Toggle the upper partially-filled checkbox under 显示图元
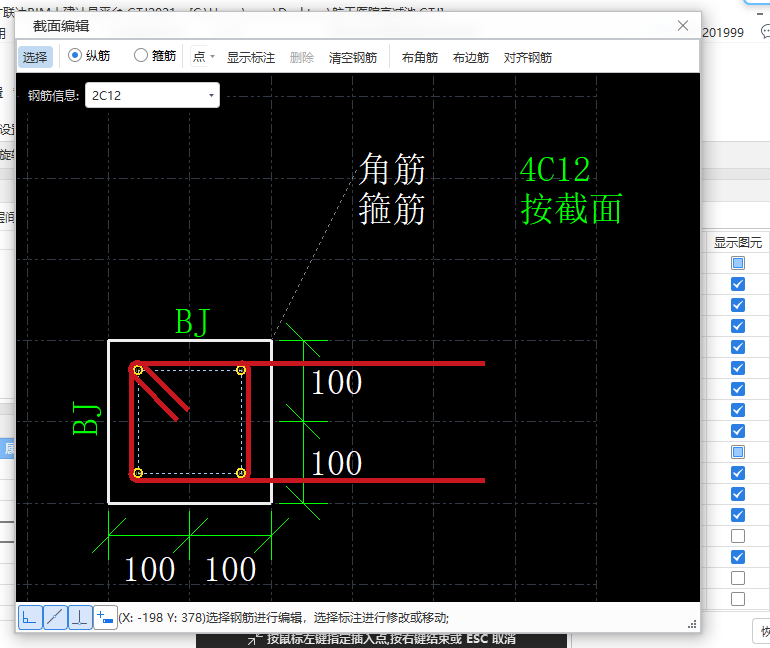Screen dimensions: 770x648 point(738,263)
